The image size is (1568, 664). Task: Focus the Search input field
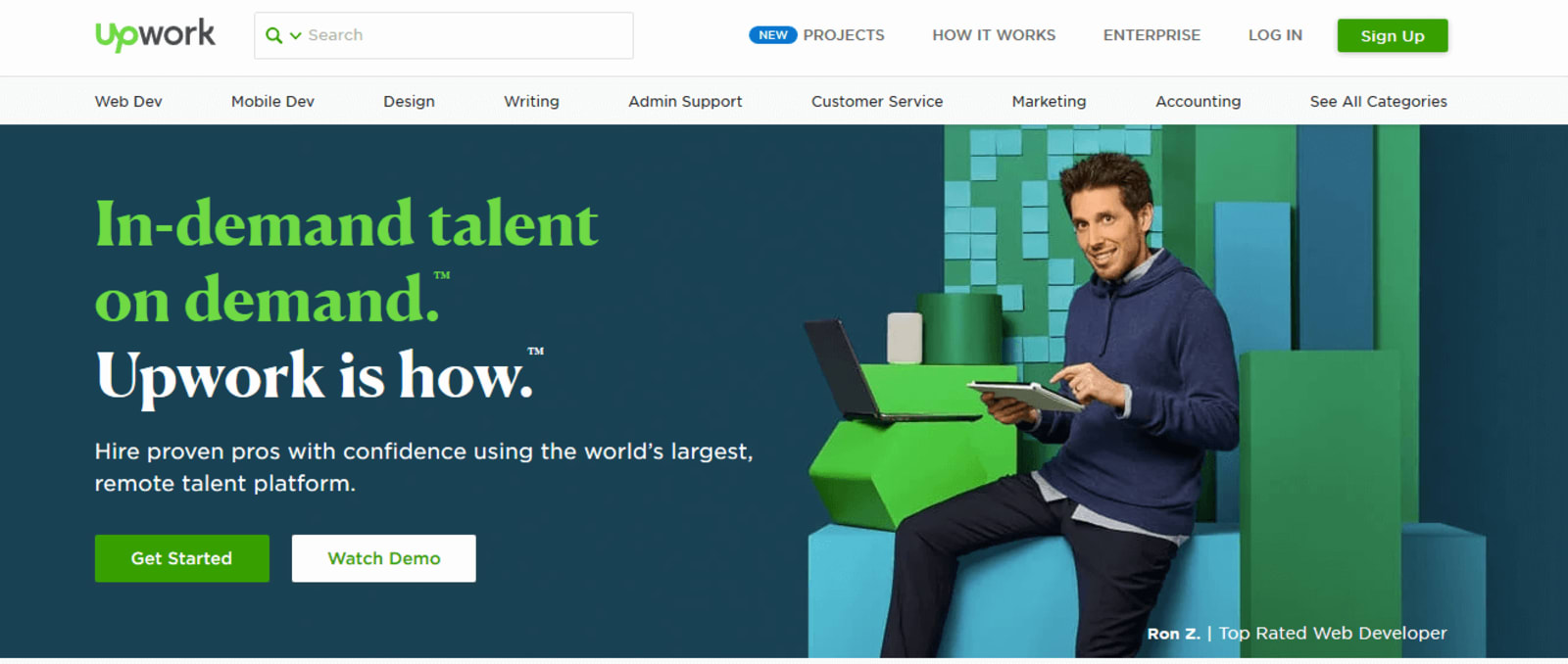[467, 35]
